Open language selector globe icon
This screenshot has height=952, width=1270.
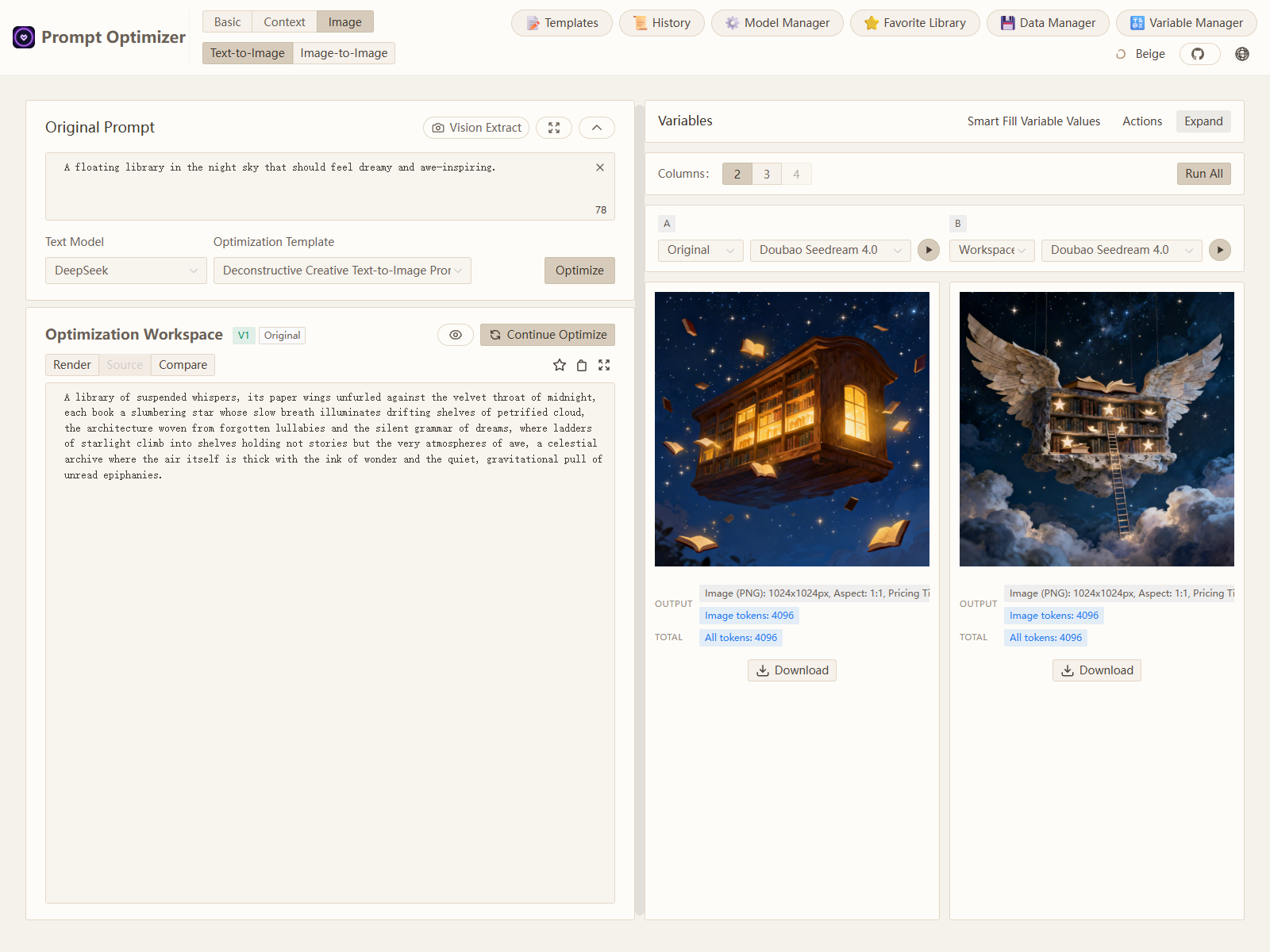tap(1242, 54)
